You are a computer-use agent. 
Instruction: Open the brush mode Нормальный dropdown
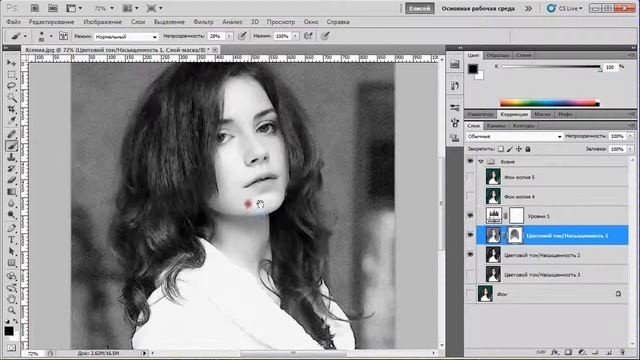pyautogui.click(x=126, y=36)
